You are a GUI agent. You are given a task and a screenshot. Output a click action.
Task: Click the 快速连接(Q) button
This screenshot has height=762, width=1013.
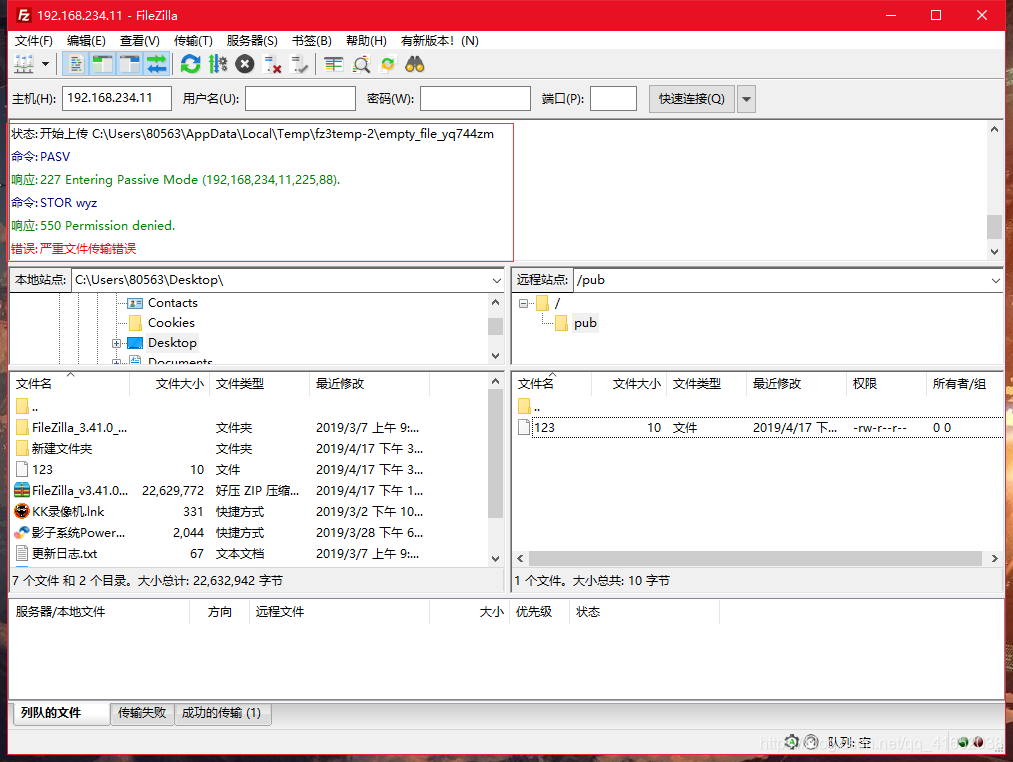point(692,99)
